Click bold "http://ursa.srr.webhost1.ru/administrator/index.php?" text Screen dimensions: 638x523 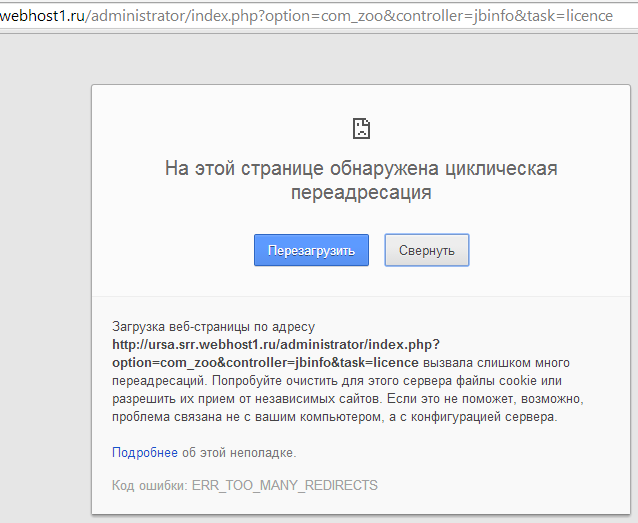[x=275, y=344]
